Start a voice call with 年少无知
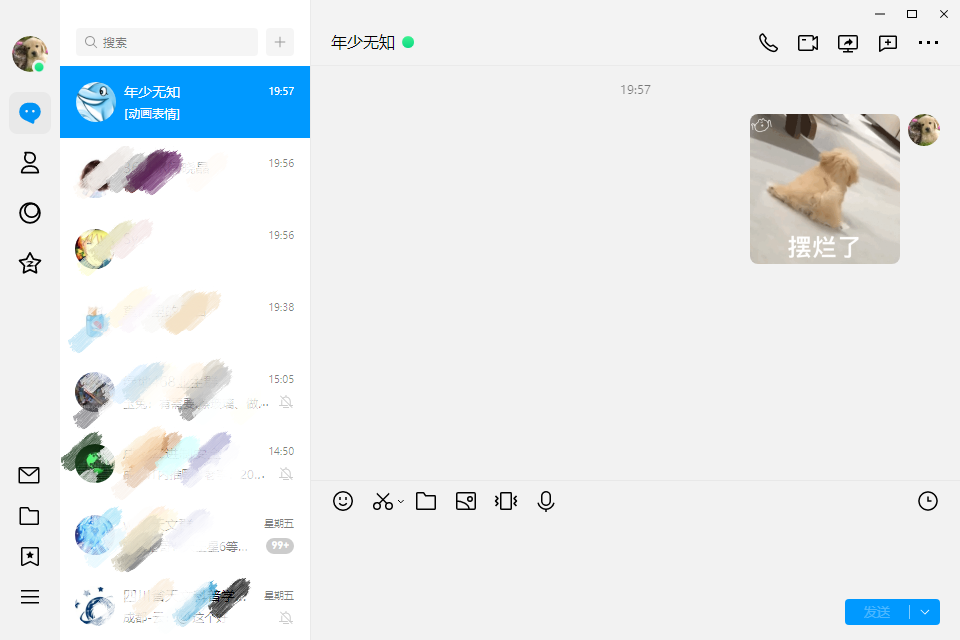This screenshot has height=640, width=960. (768, 43)
